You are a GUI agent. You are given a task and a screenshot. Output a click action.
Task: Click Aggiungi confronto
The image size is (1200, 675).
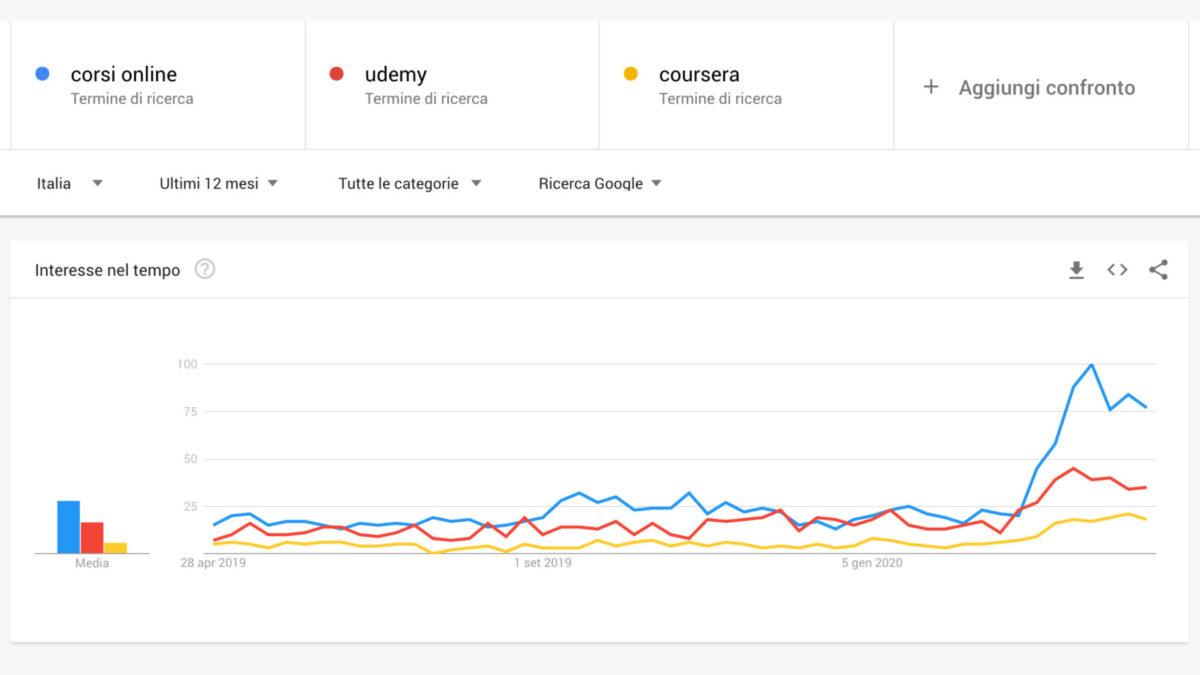[x=1047, y=87]
